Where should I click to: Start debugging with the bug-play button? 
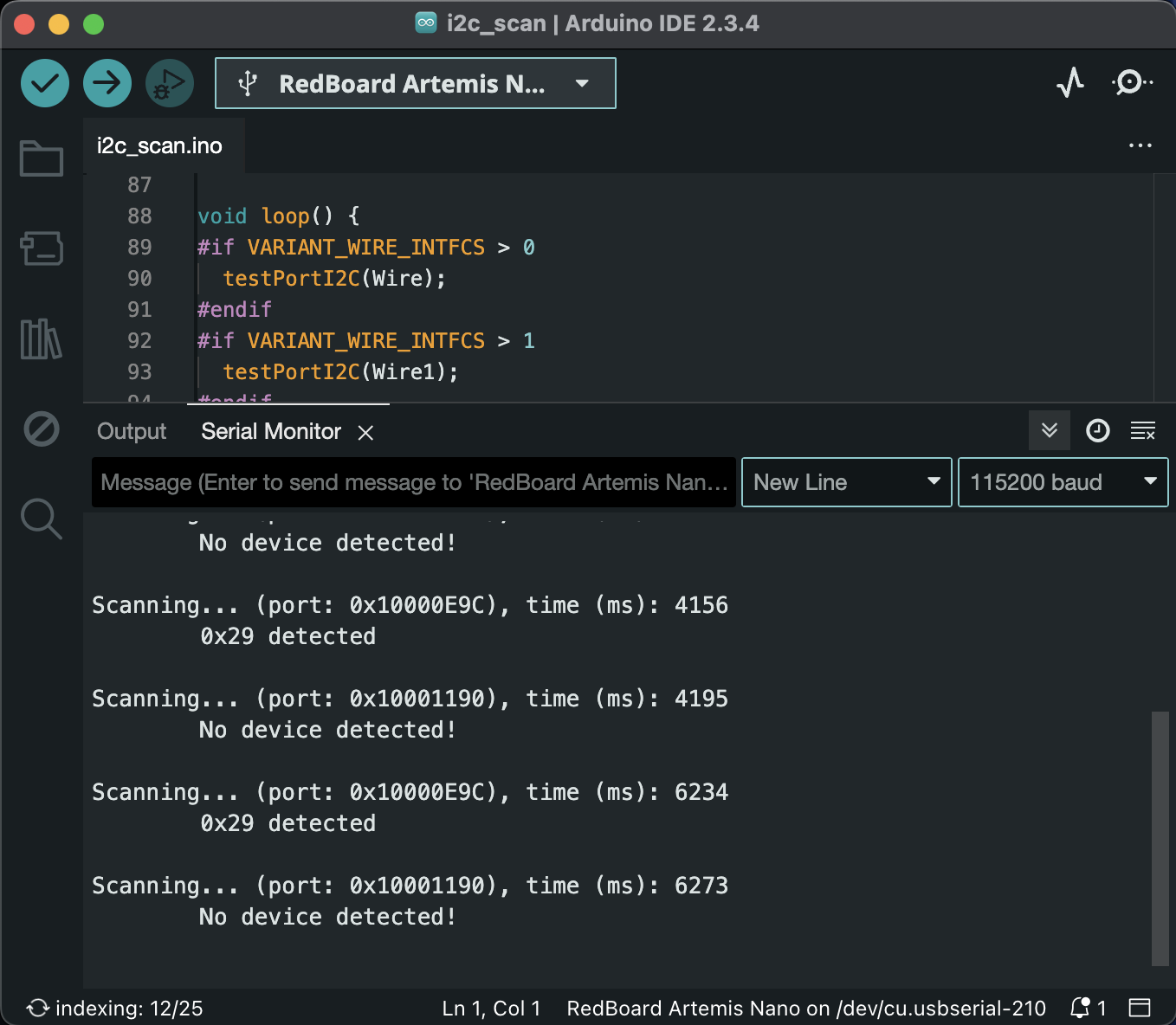[x=170, y=83]
